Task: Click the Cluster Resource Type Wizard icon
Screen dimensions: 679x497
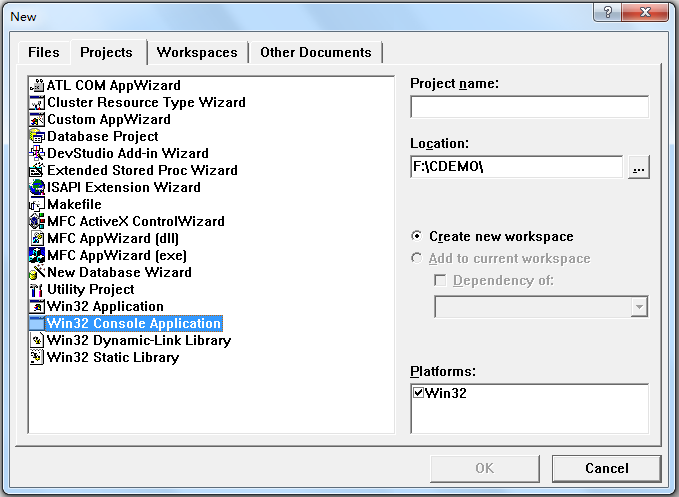Action: [x=37, y=102]
